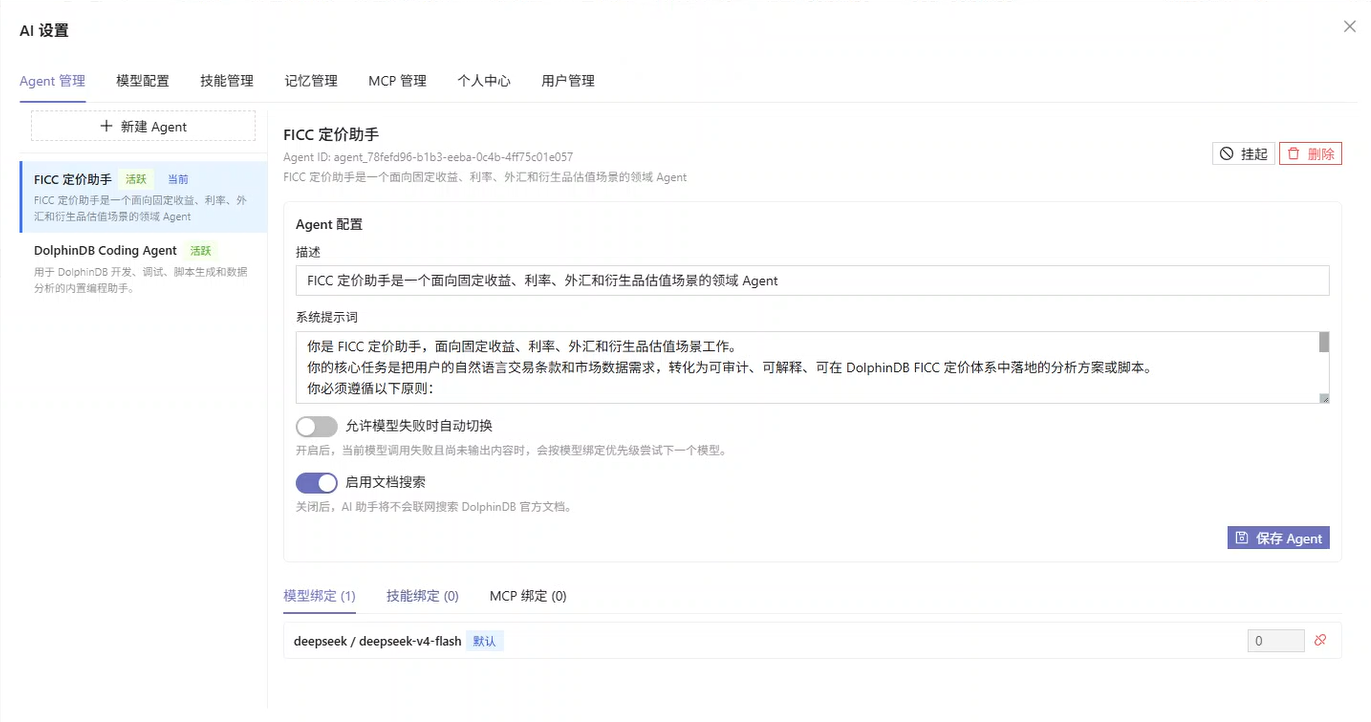Click the 描述 text input field
The height and width of the screenshot is (722, 1371).
point(813,281)
